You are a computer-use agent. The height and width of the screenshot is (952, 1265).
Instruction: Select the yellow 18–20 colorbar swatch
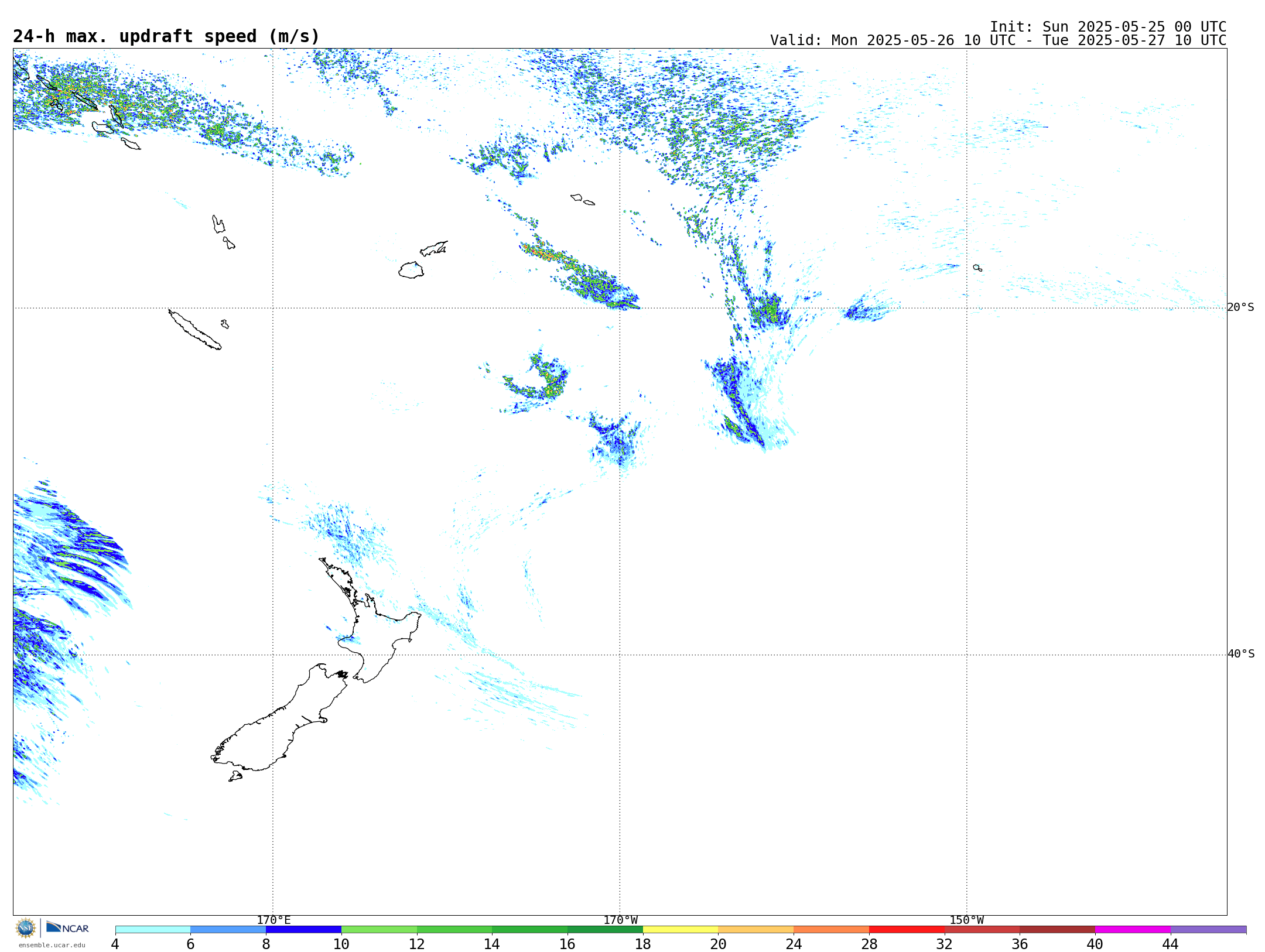(x=681, y=929)
